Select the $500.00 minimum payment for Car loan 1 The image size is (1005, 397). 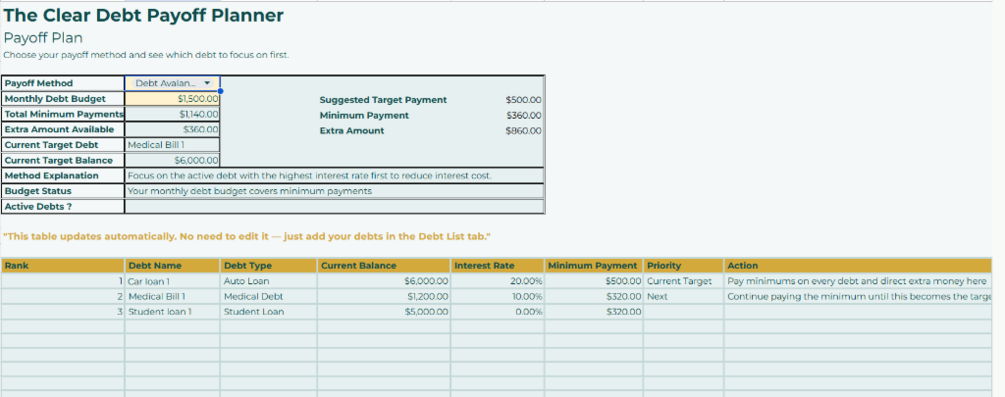[594, 281]
